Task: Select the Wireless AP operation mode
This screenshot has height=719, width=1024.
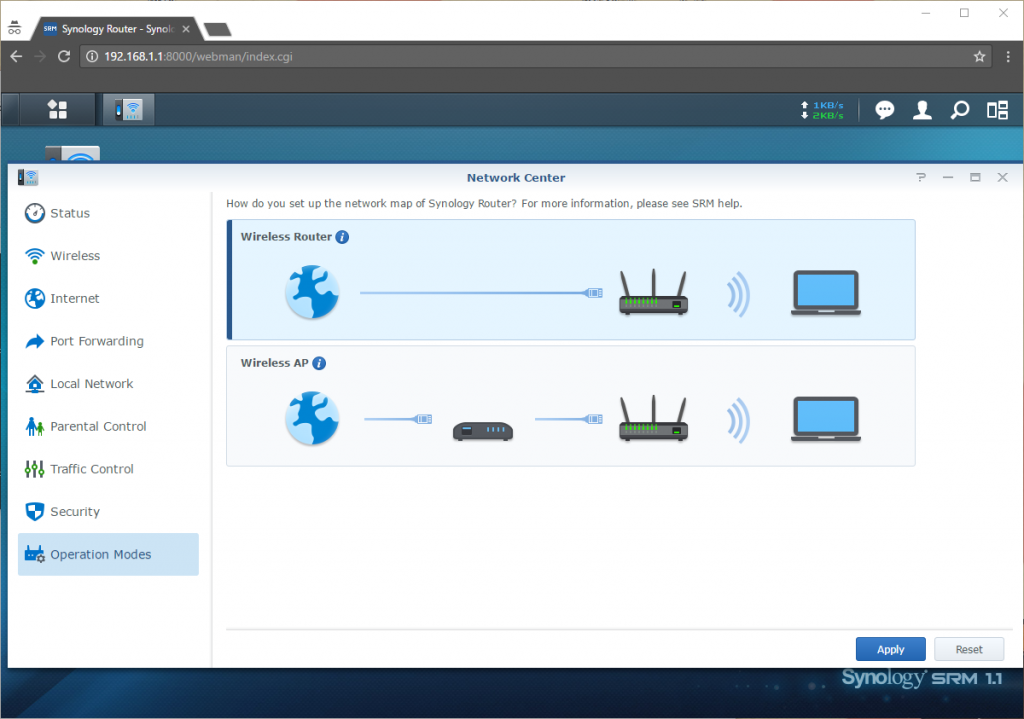Action: tap(571, 406)
